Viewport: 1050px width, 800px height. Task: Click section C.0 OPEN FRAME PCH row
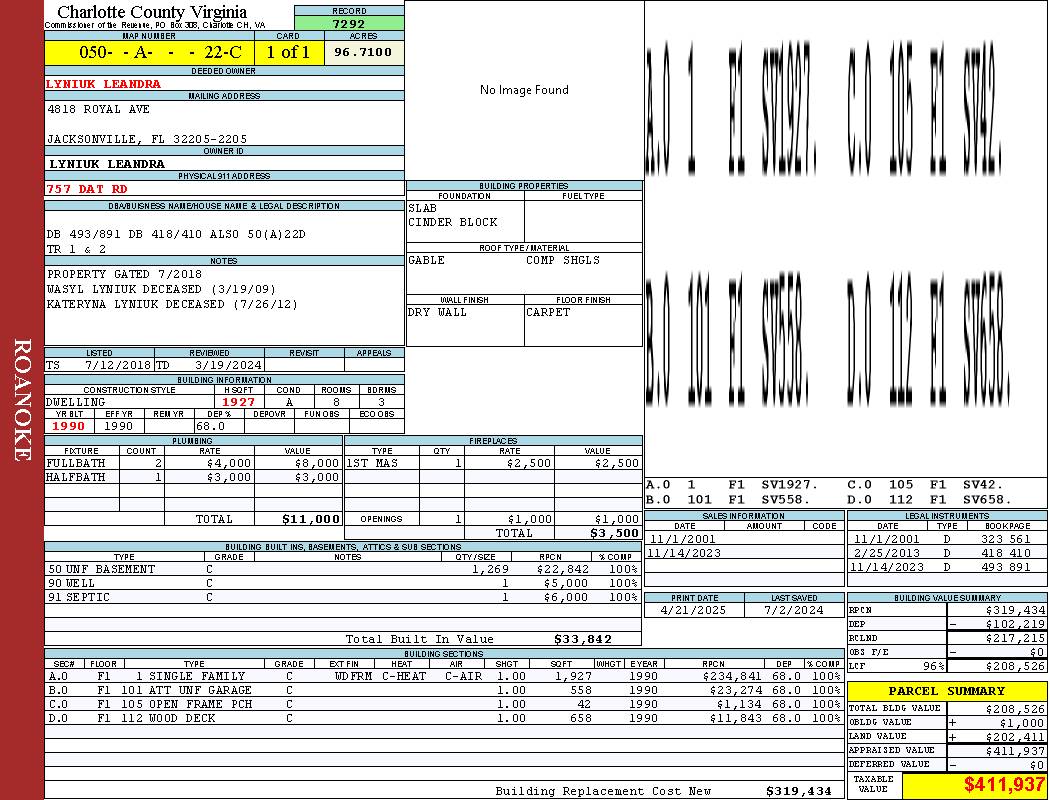[445, 704]
